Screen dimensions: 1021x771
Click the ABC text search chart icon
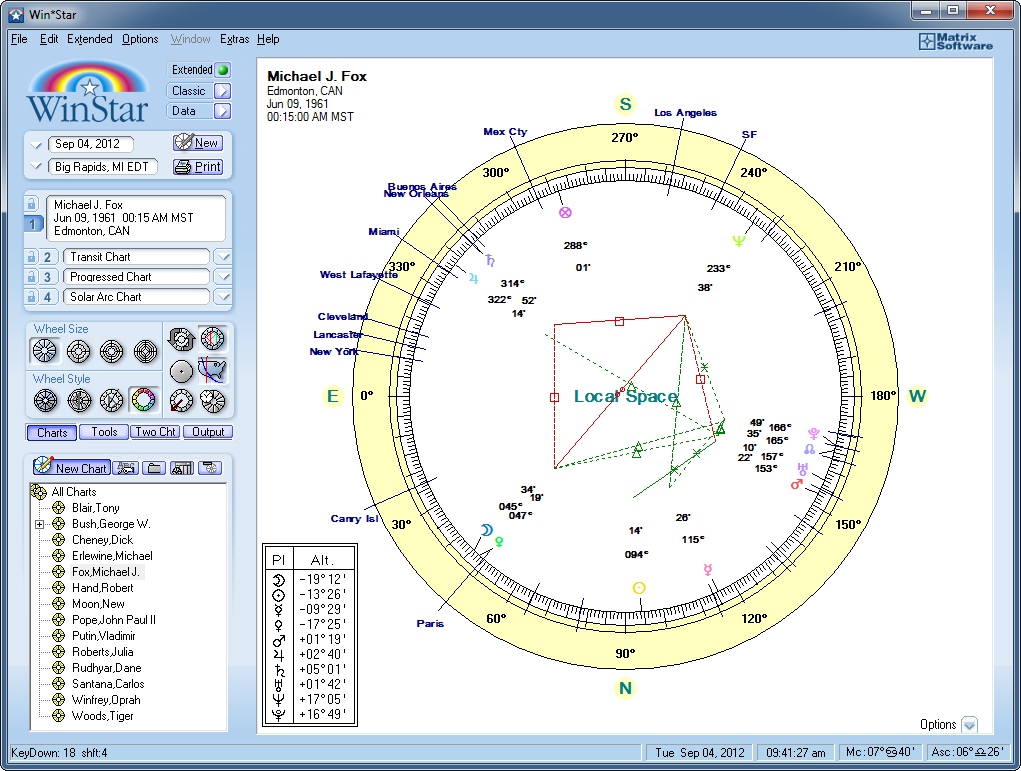[x=126, y=468]
